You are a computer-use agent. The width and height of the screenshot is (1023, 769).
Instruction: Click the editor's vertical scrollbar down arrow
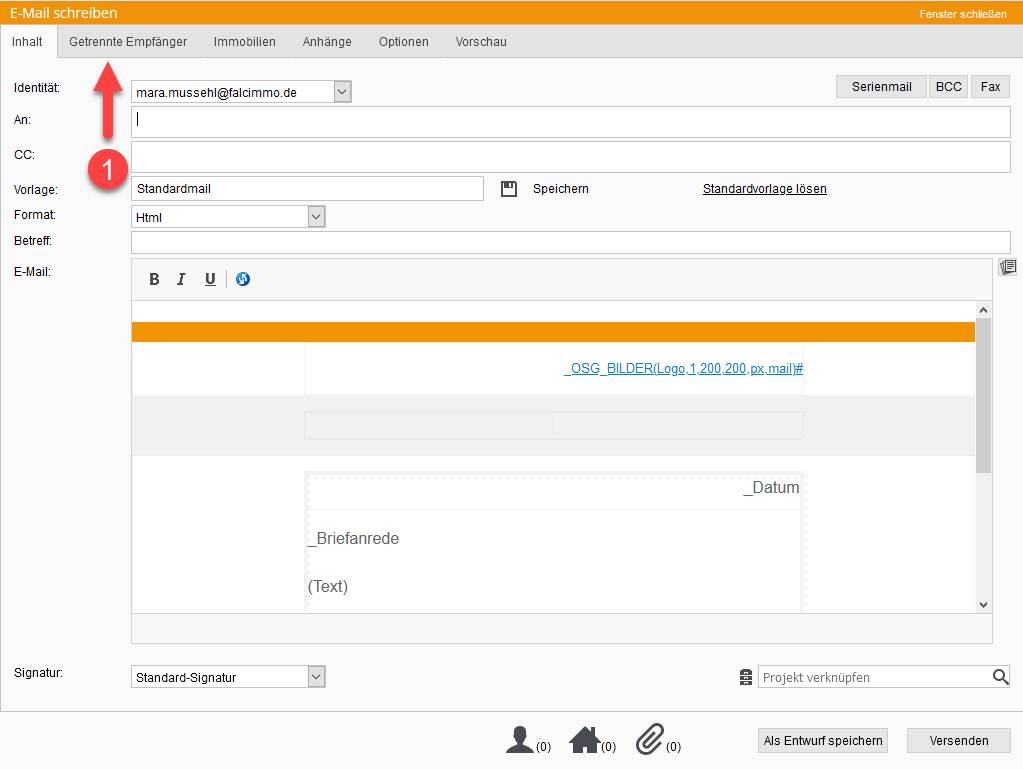point(983,604)
